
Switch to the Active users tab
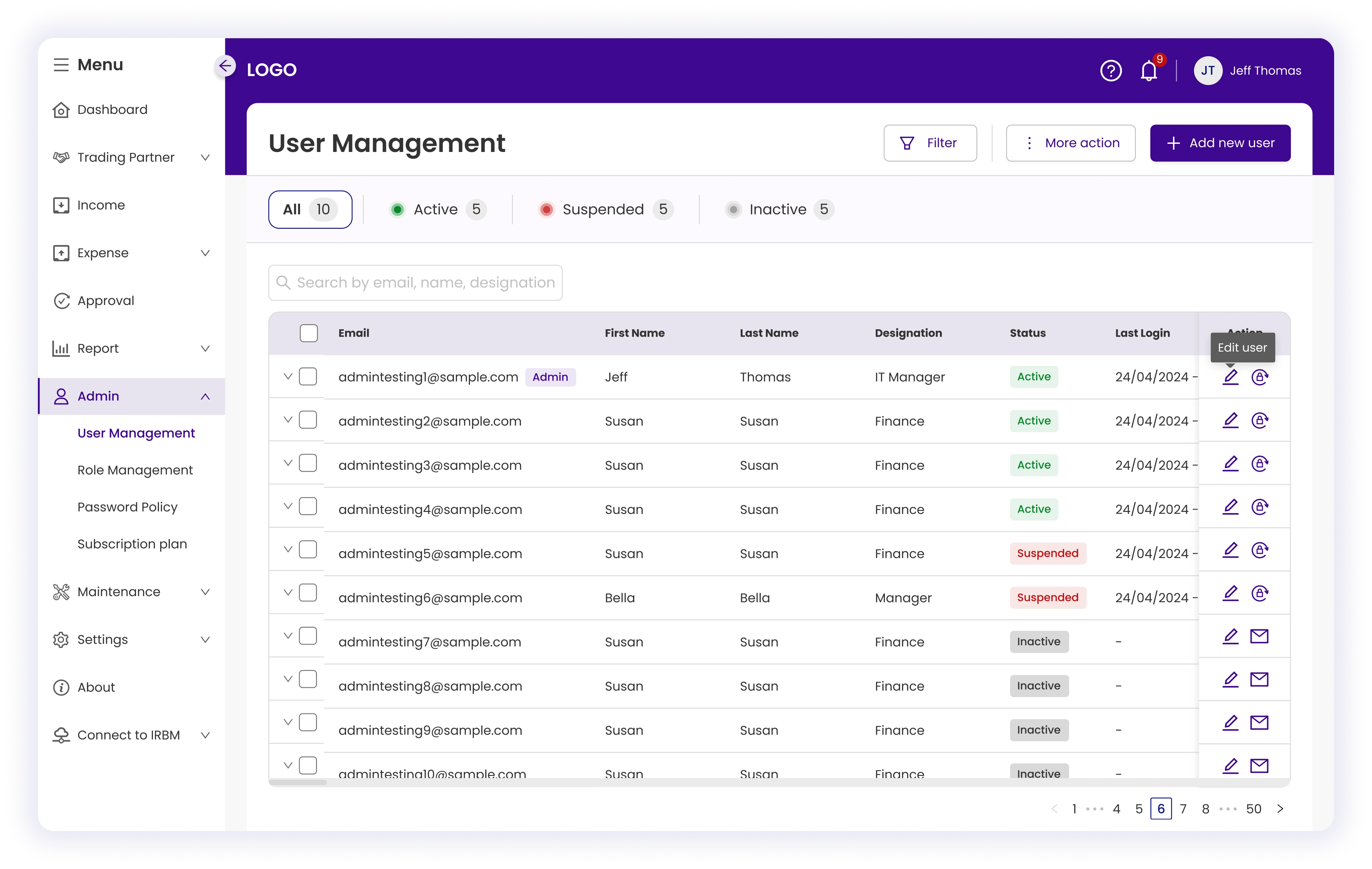[x=438, y=210]
